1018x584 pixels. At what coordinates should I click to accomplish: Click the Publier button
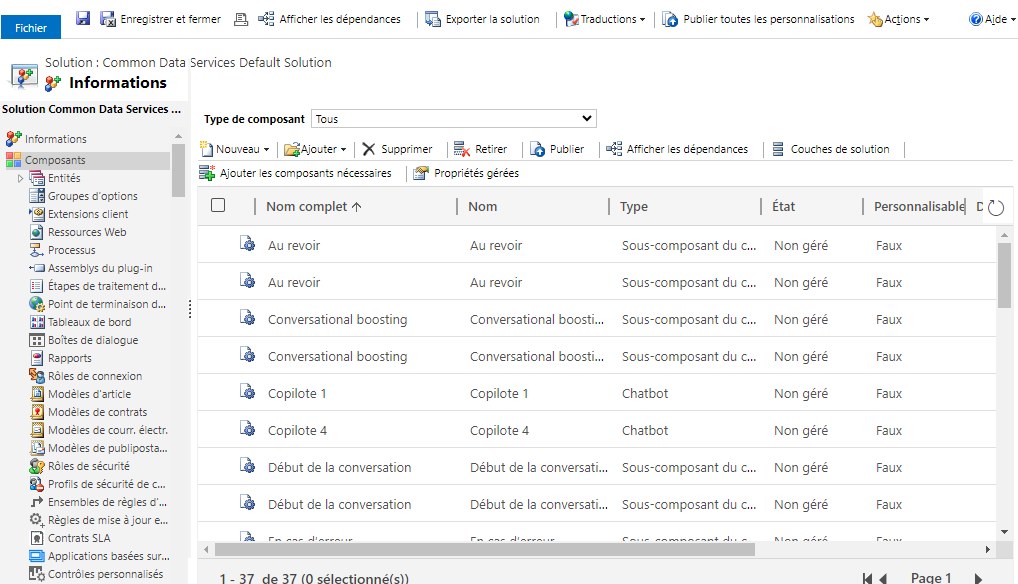click(x=557, y=149)
